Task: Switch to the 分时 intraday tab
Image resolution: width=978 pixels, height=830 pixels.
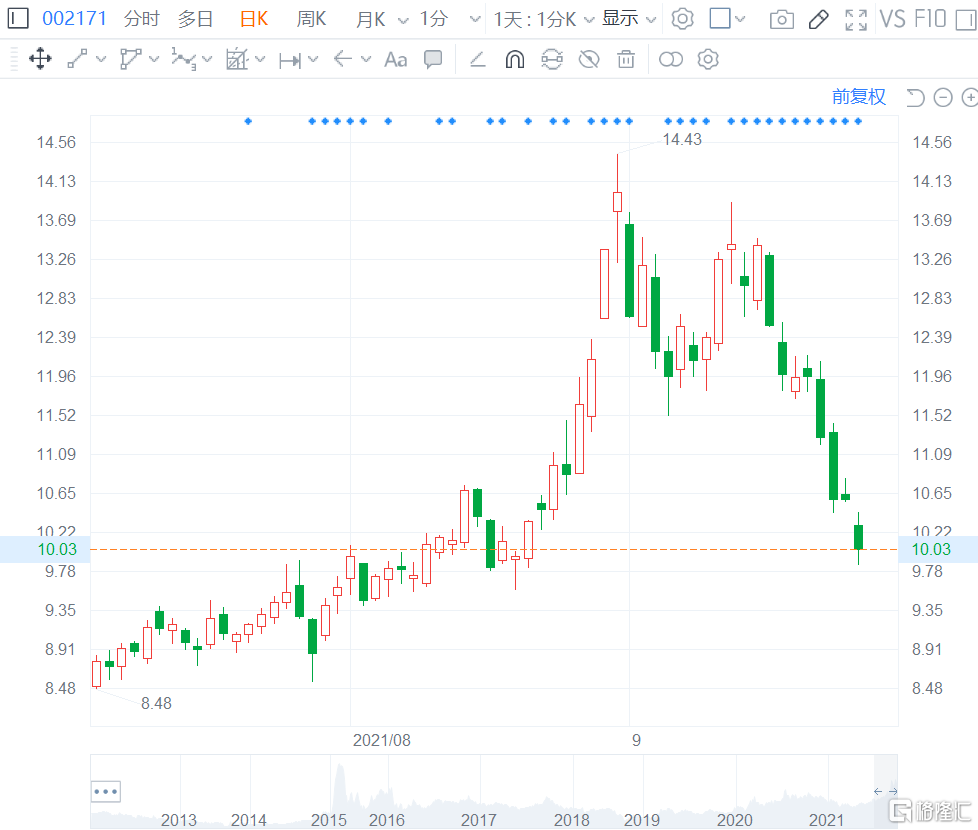Action: click(141, 19)
